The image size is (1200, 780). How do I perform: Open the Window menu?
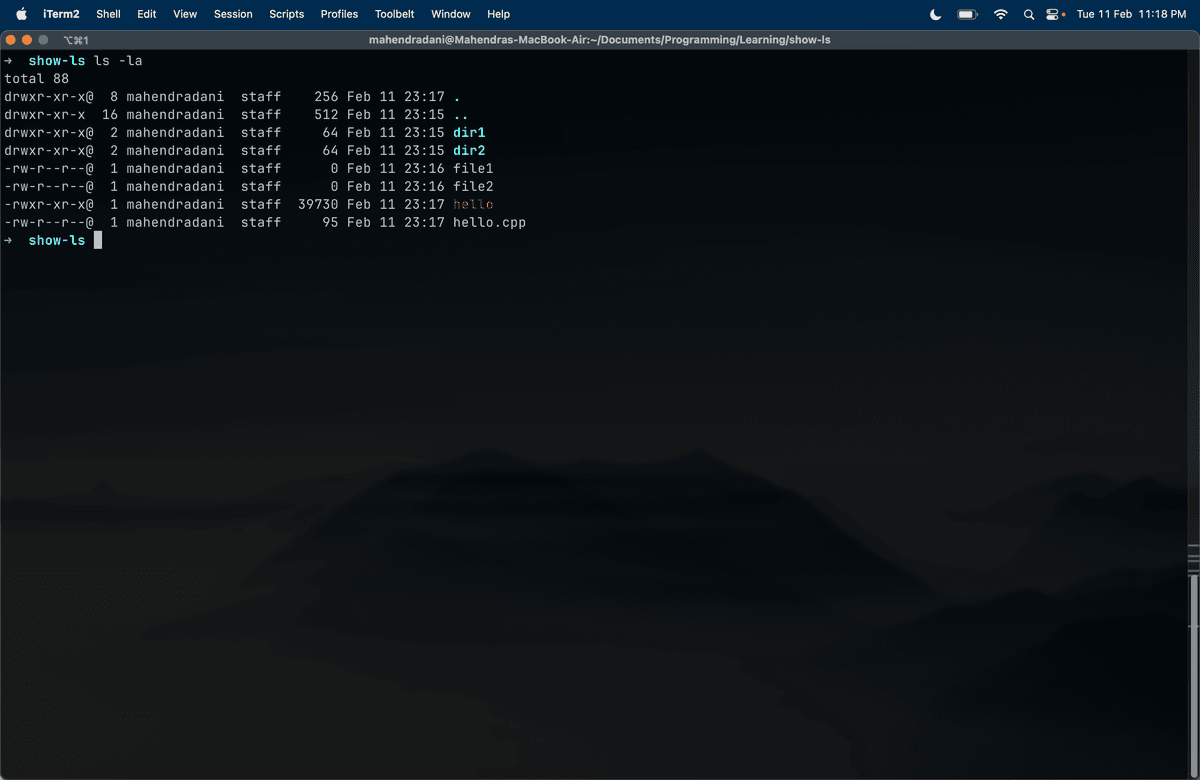pos(450,14)
